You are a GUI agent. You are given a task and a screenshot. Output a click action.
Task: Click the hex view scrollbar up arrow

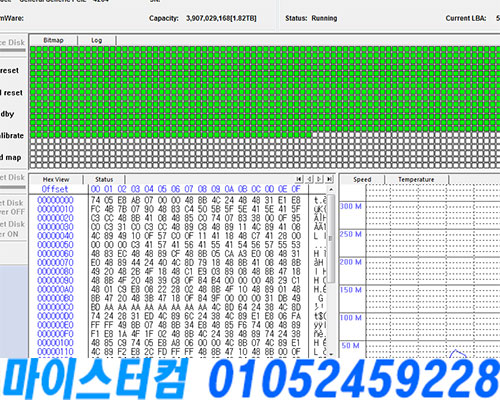point(331,189)
